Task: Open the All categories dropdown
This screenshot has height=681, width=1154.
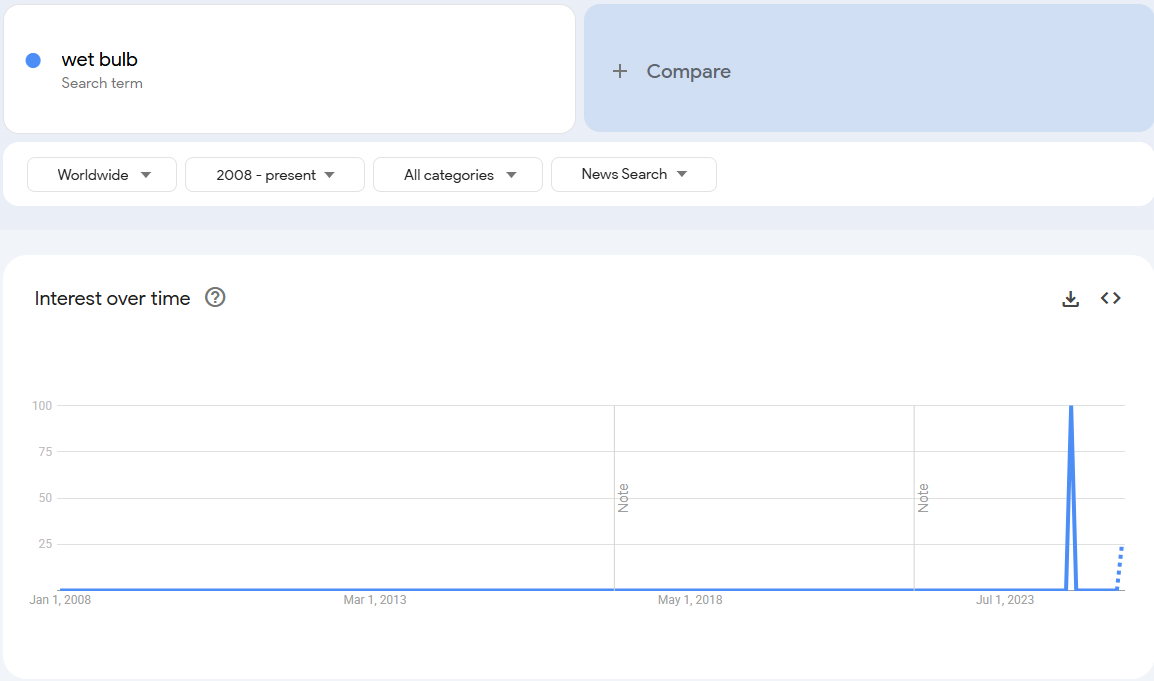Action: tap(458, 174)
